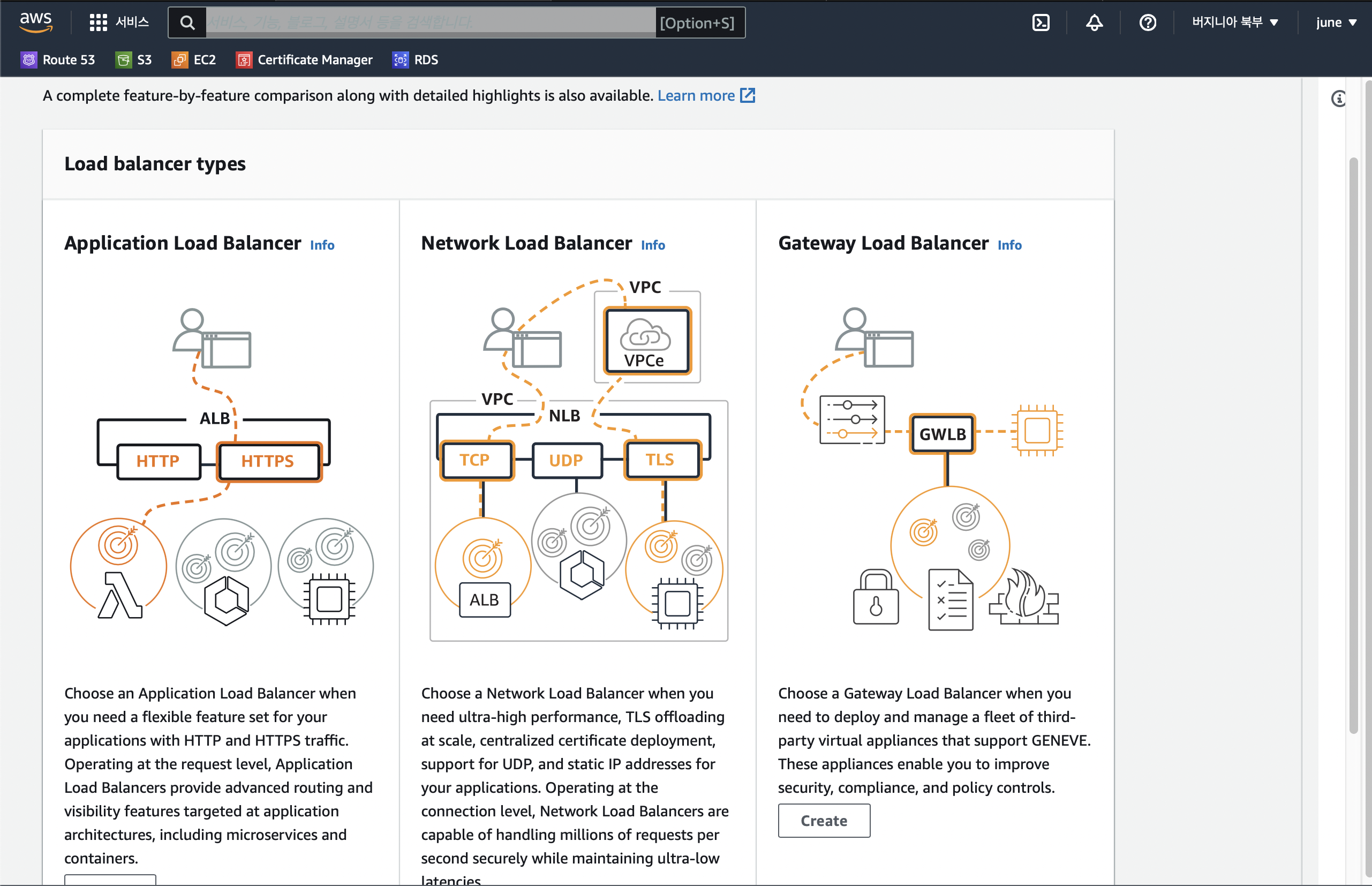This screenshot has height=886, width=1372.
Task: Click the Learn more link
Action: point(696,95)
